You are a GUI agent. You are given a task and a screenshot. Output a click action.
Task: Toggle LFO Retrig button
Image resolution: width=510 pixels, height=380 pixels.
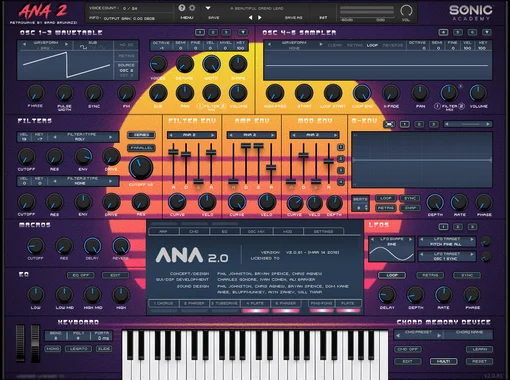click(430, 275)
